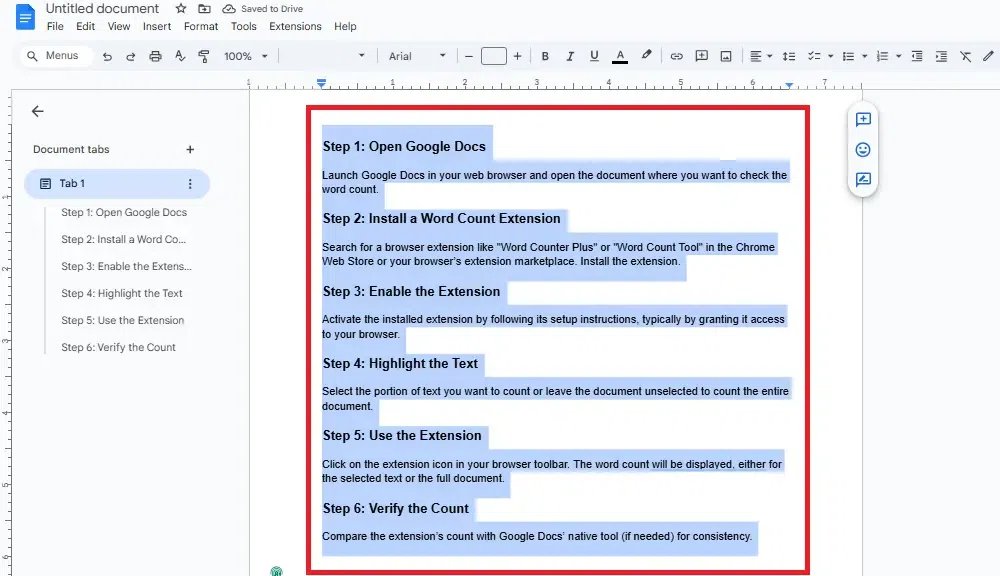Activate the paint format tool

[204, 56]
